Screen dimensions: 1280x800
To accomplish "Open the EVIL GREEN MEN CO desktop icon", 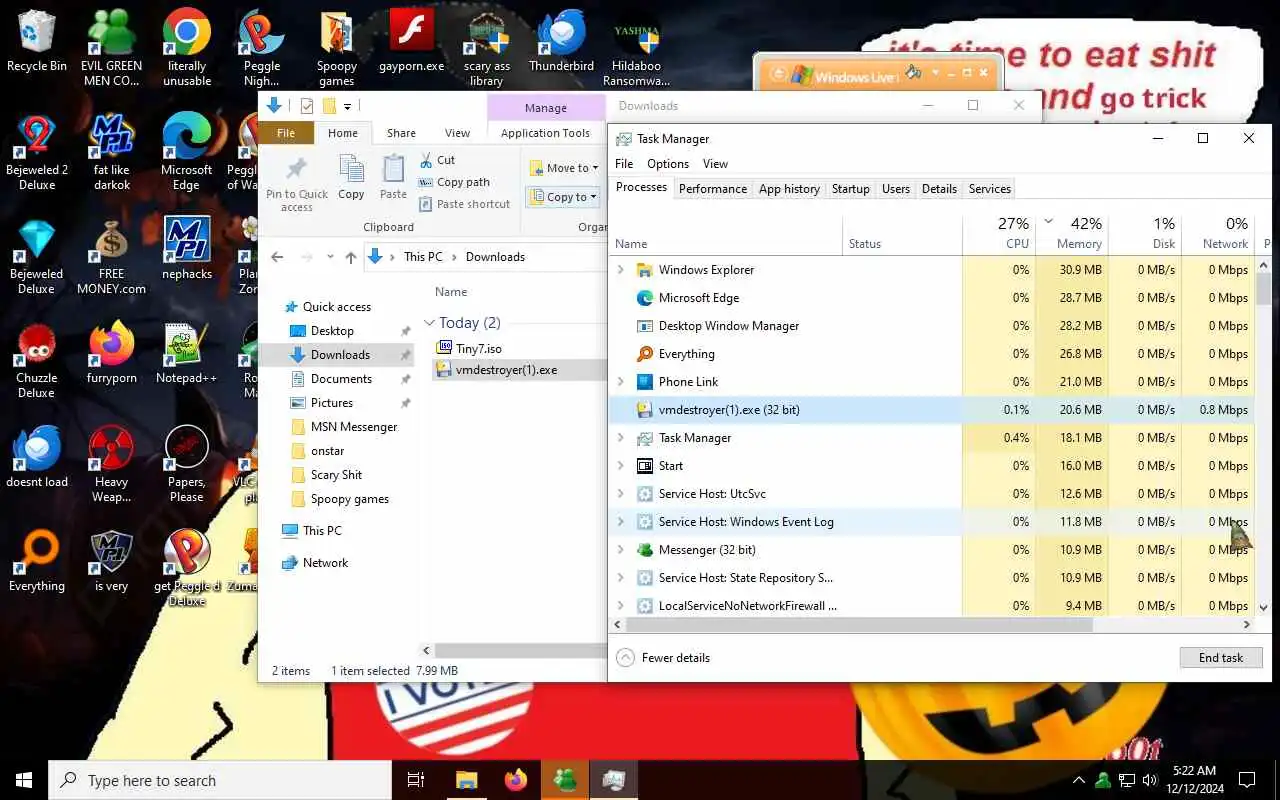I will [111, 48].
